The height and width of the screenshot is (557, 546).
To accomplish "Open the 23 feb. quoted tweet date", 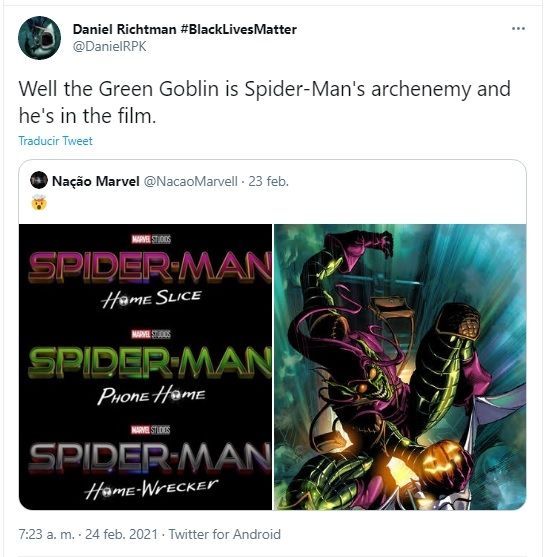I will click(269, 181).
